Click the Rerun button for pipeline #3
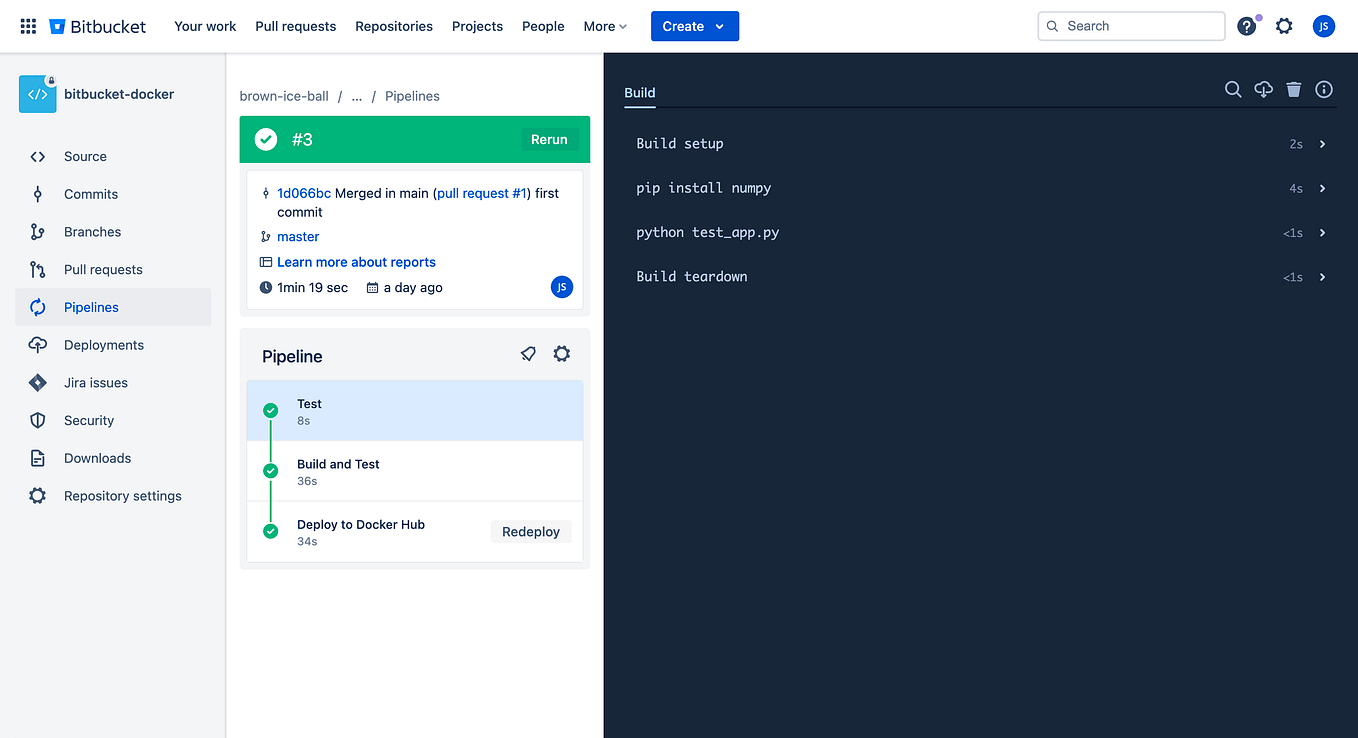 point(549,139)
